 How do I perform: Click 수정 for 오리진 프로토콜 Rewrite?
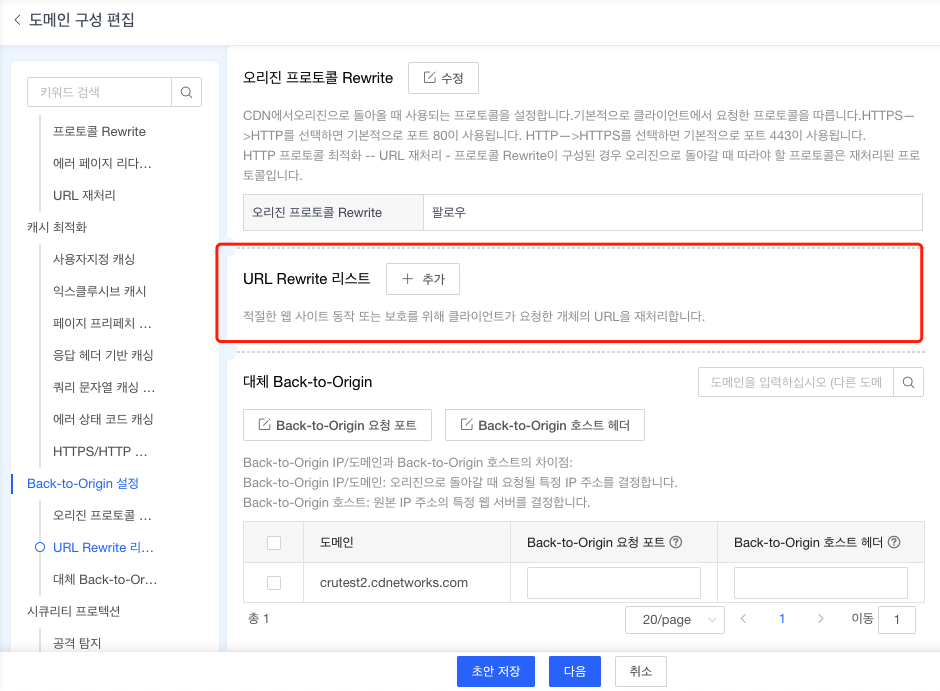(443, 78)
